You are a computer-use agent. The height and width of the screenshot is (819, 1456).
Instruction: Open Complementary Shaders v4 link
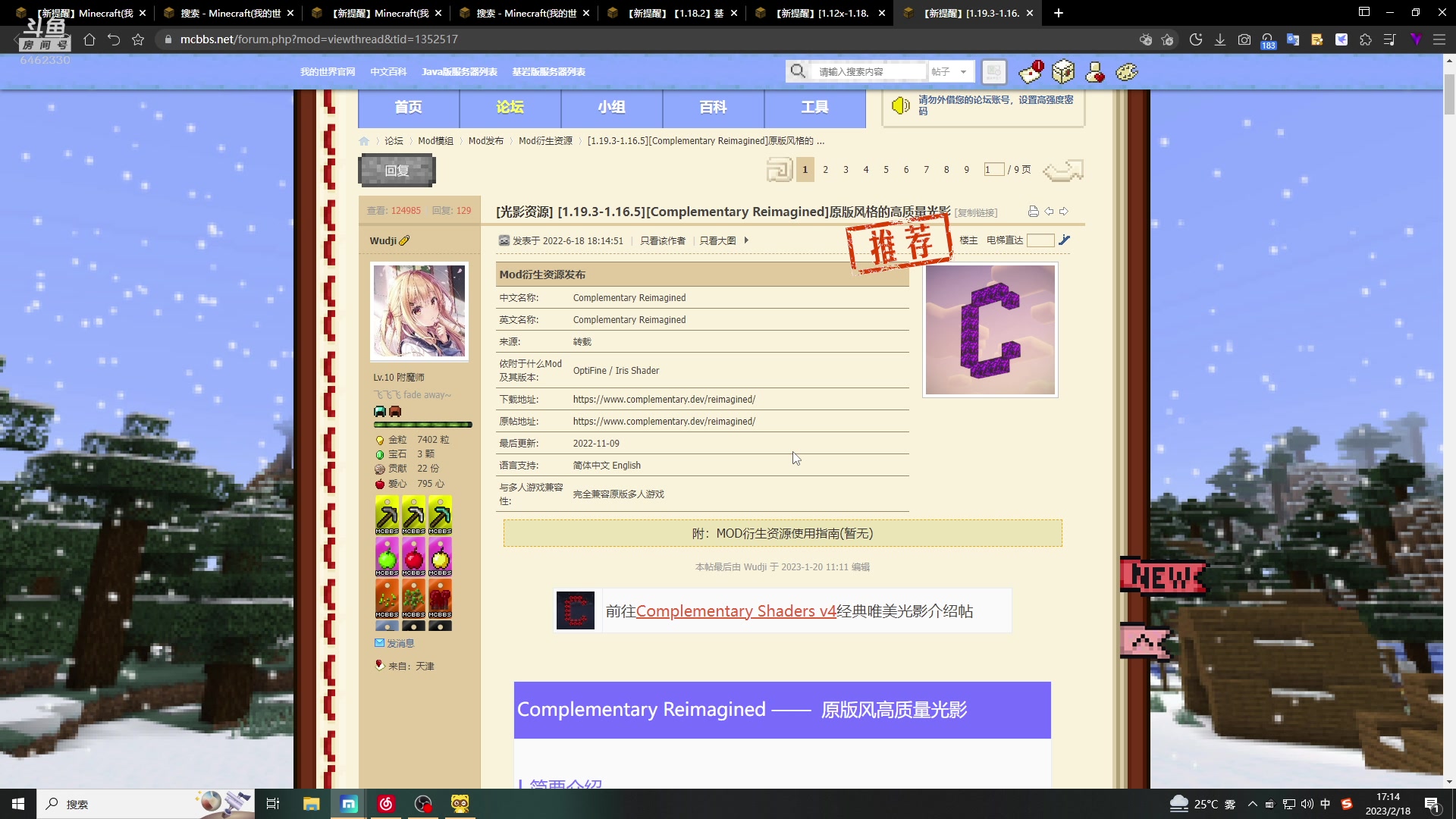pyautogui.click(x=736, y=611)
